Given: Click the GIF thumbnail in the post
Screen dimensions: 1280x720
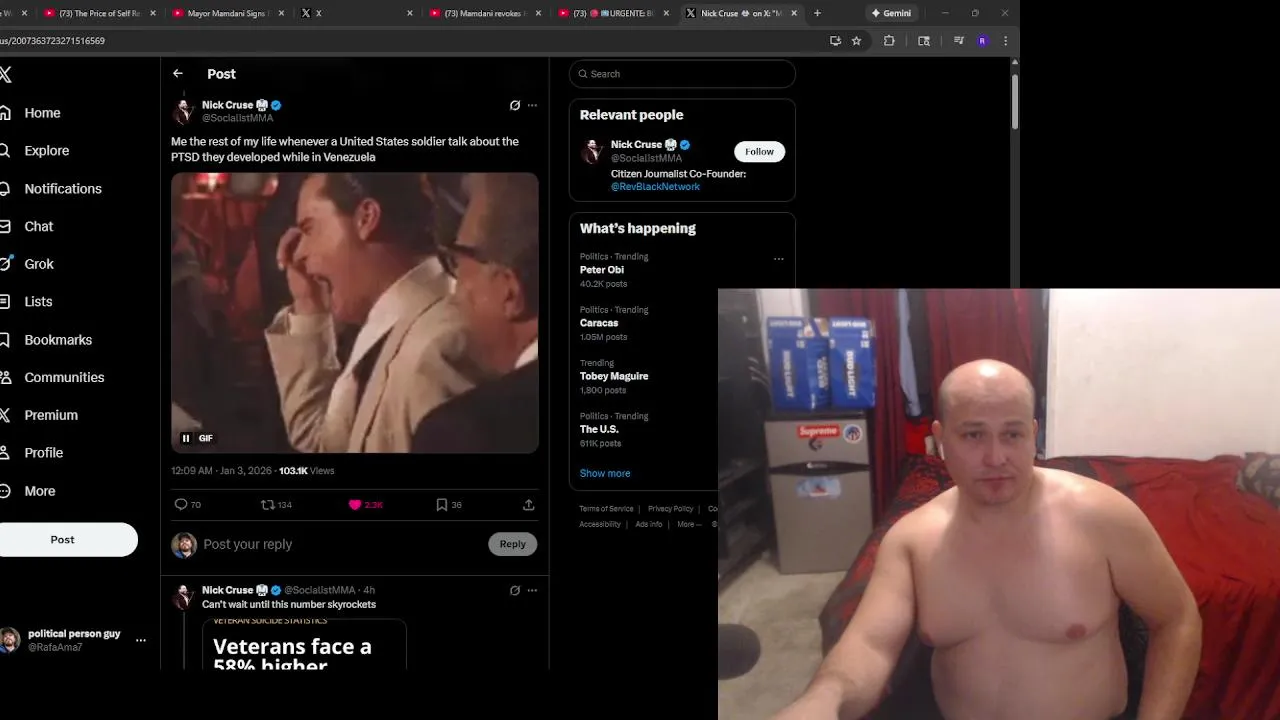Looking at the screenshot, I should pos(355,313).
